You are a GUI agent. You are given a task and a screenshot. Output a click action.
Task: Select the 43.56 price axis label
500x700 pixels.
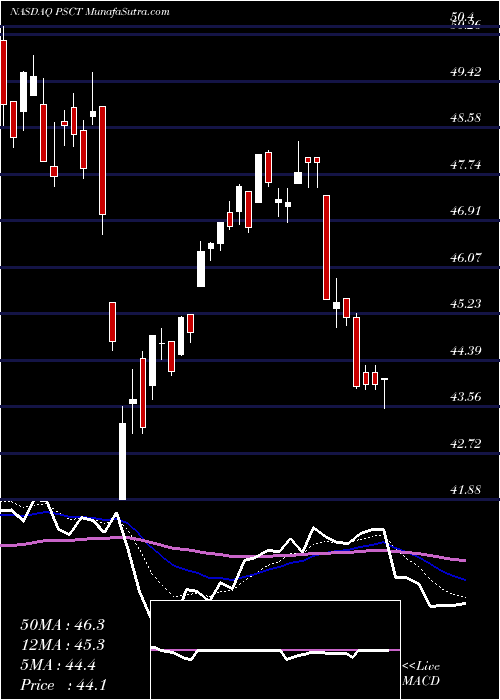465,397
